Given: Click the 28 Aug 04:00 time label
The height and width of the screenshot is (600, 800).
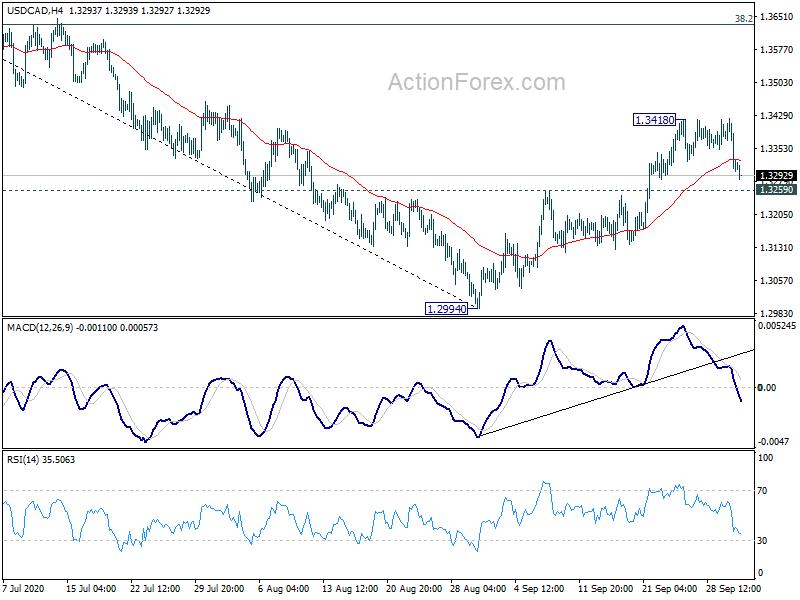Looking at the screenshot, I should (479, 588).
